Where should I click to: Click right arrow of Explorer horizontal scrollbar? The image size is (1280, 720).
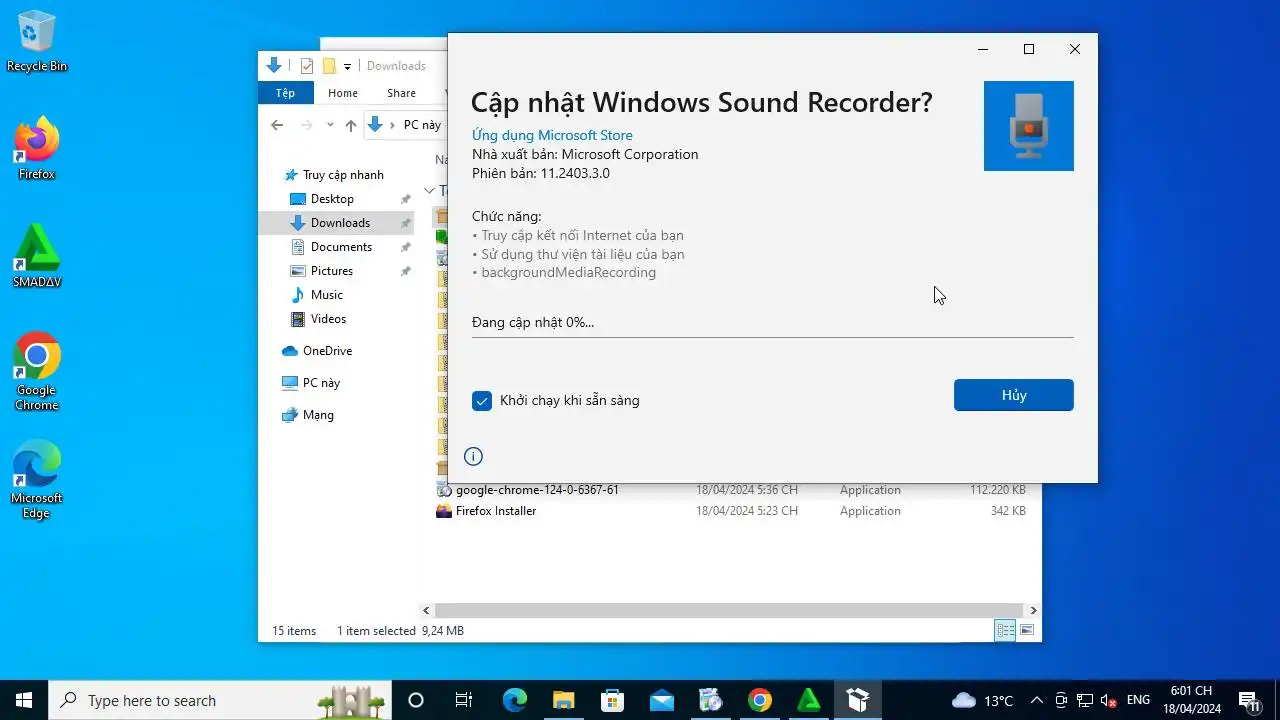[1033, 610]
